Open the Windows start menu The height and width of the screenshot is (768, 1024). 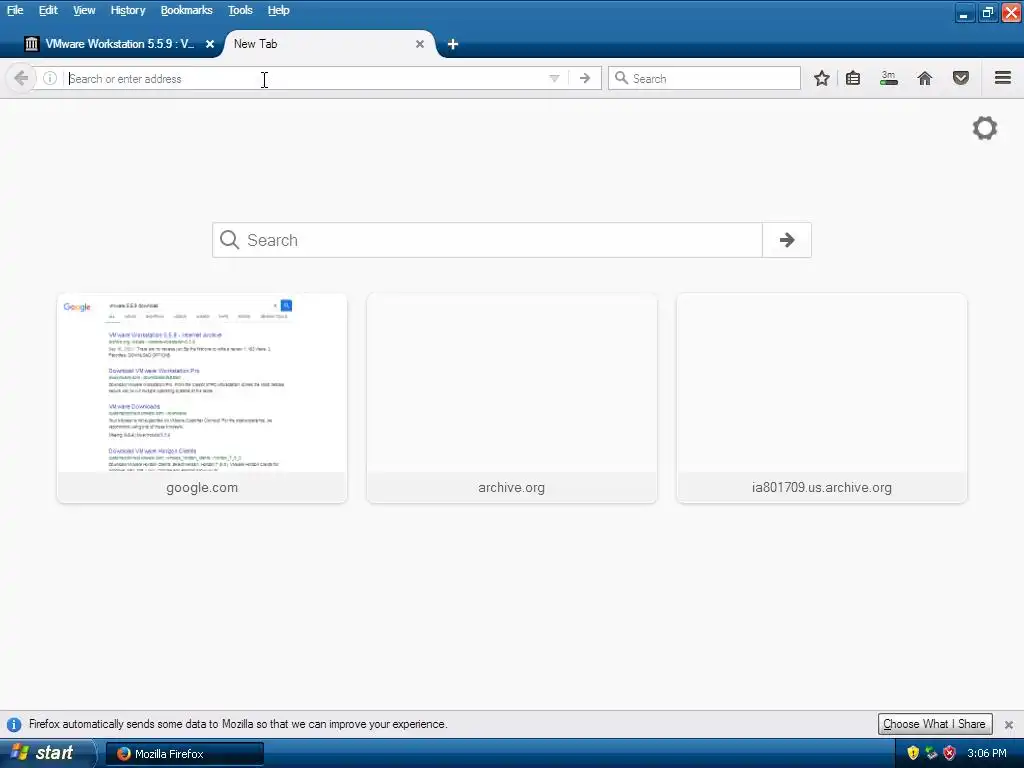(46, 753)
